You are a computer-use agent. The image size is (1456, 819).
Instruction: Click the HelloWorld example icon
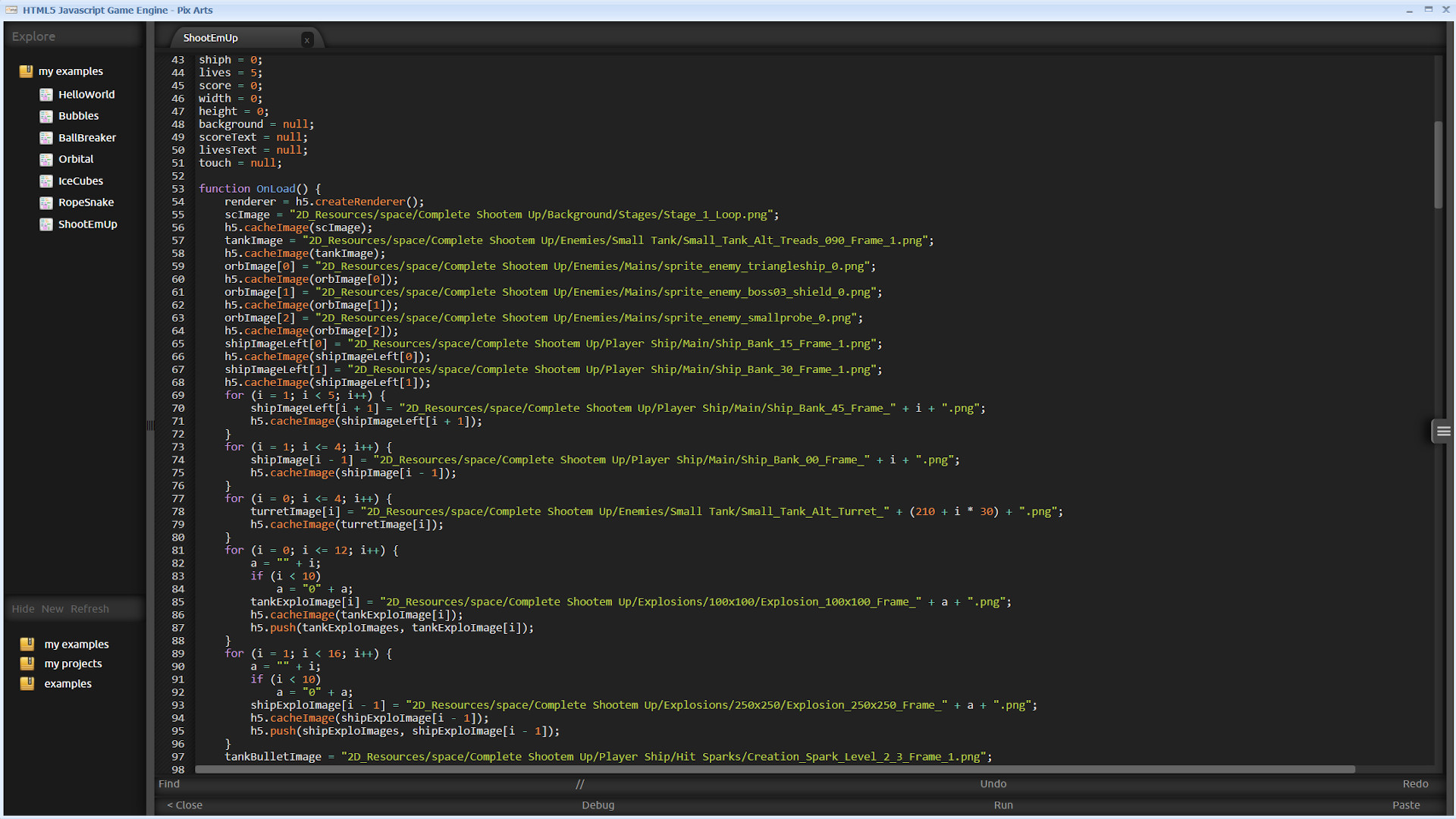[x=46, y=94]
